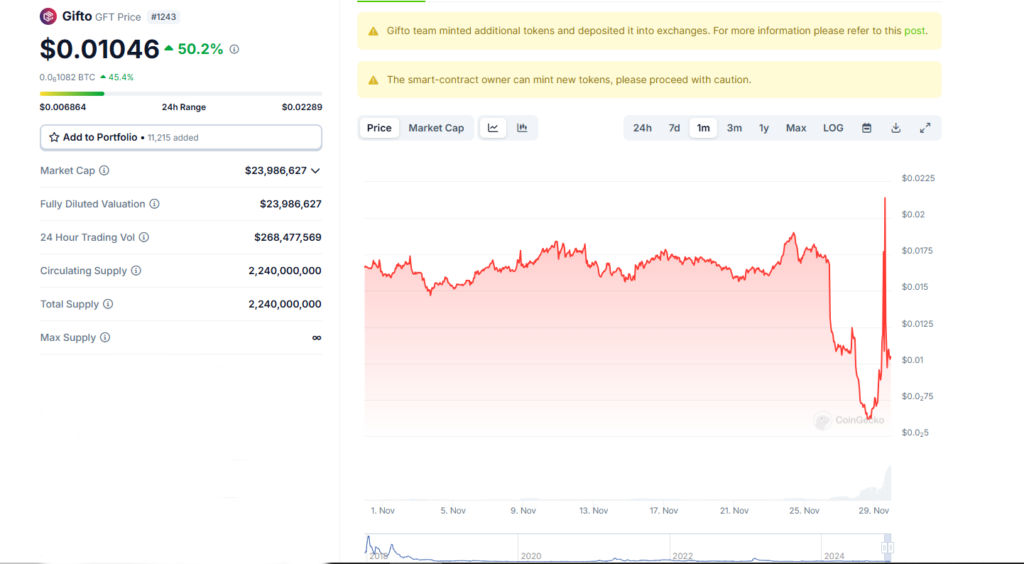The height and width of the screenshot is (564, 1024).
Task: Click the warning icon on minted tokens notice
Action: point(374,31)
